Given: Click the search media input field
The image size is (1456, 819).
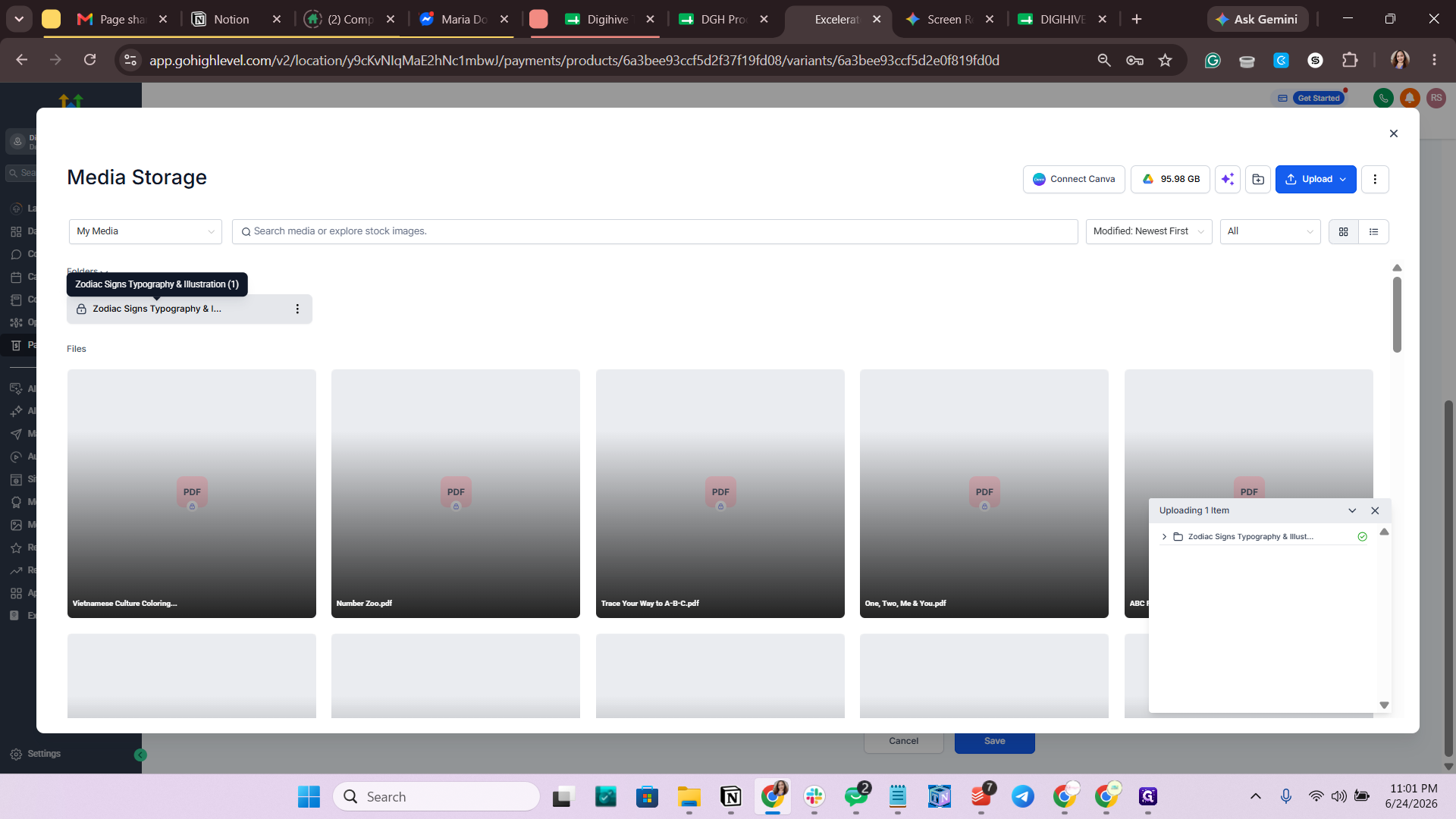Looking at the screenshot, I should [654, 231].
